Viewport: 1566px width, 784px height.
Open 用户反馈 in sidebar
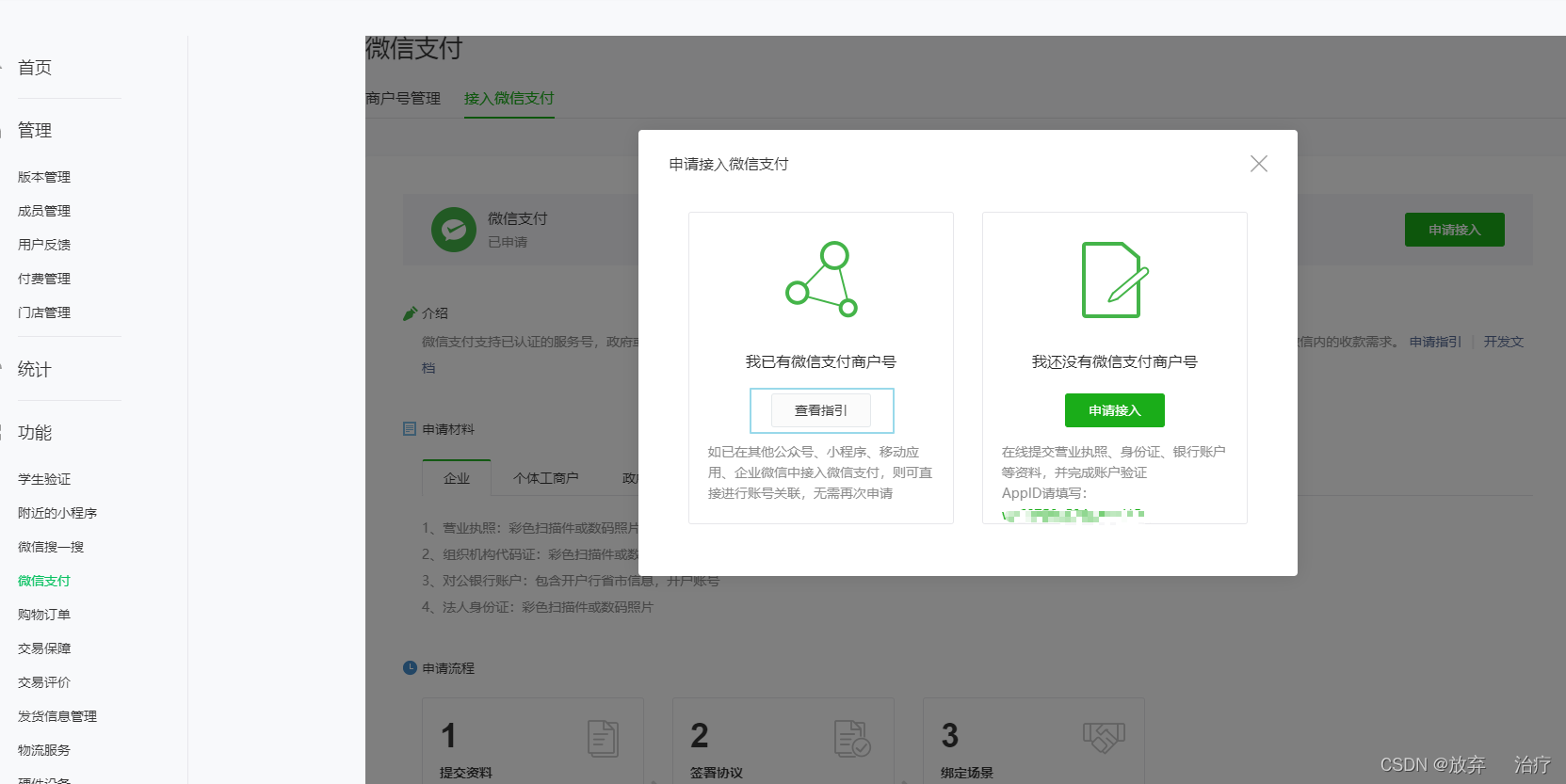[x=44, y=245]
